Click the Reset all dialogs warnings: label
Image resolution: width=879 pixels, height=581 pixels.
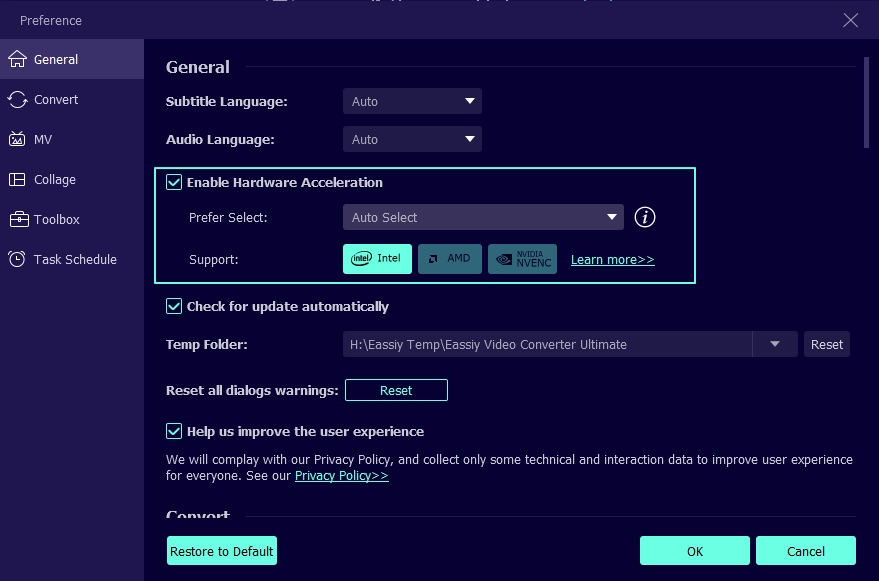coord(252,390)
